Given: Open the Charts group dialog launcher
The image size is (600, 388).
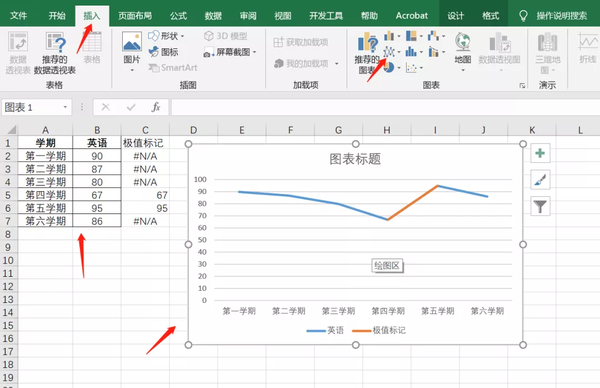Looking at the screenshot, I should coord(522,86).
